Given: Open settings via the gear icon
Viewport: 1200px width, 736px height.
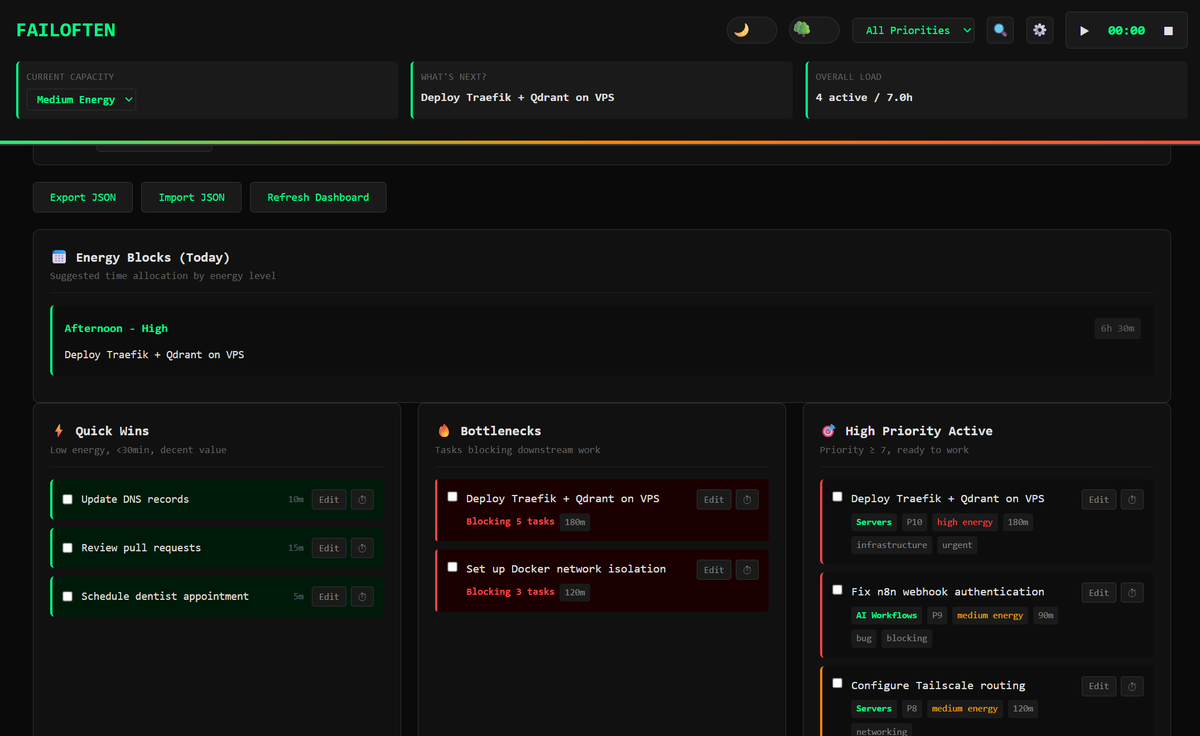Looking at the screenshot, I should pos(1040,30).
